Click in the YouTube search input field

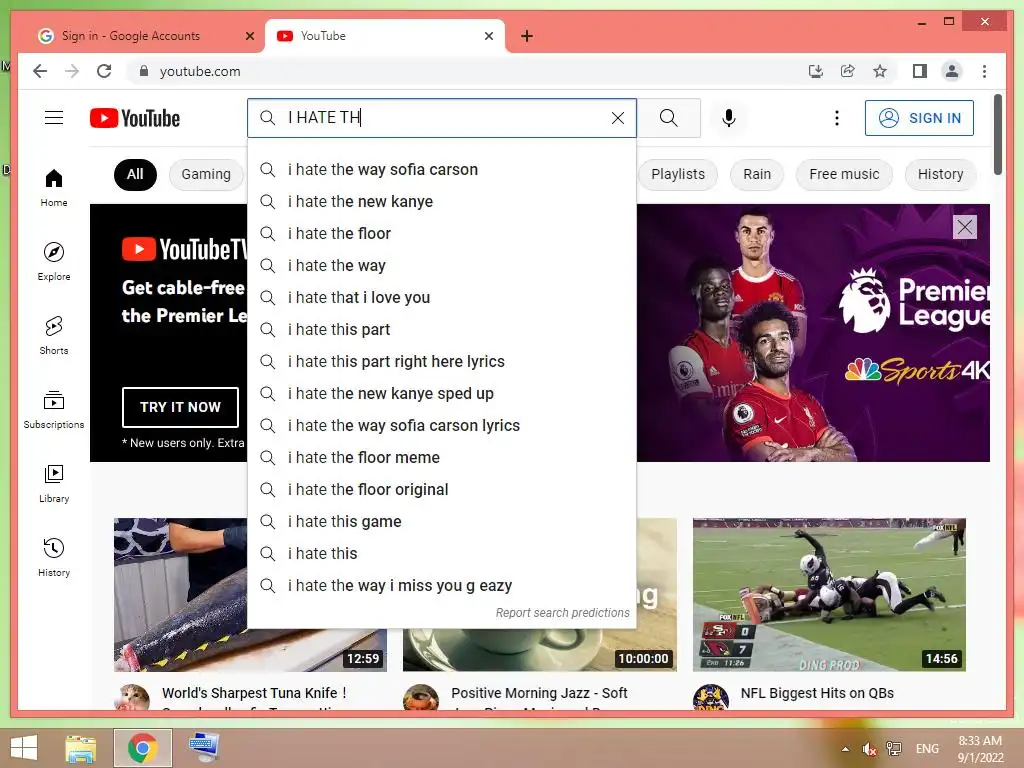tap(444, 118)
